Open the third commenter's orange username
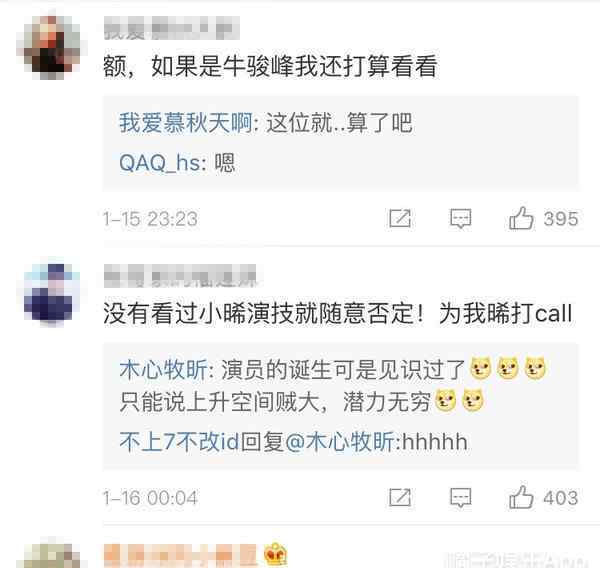Image resolution: width=600 pixels, height=568 pixels. pos(180,555)
